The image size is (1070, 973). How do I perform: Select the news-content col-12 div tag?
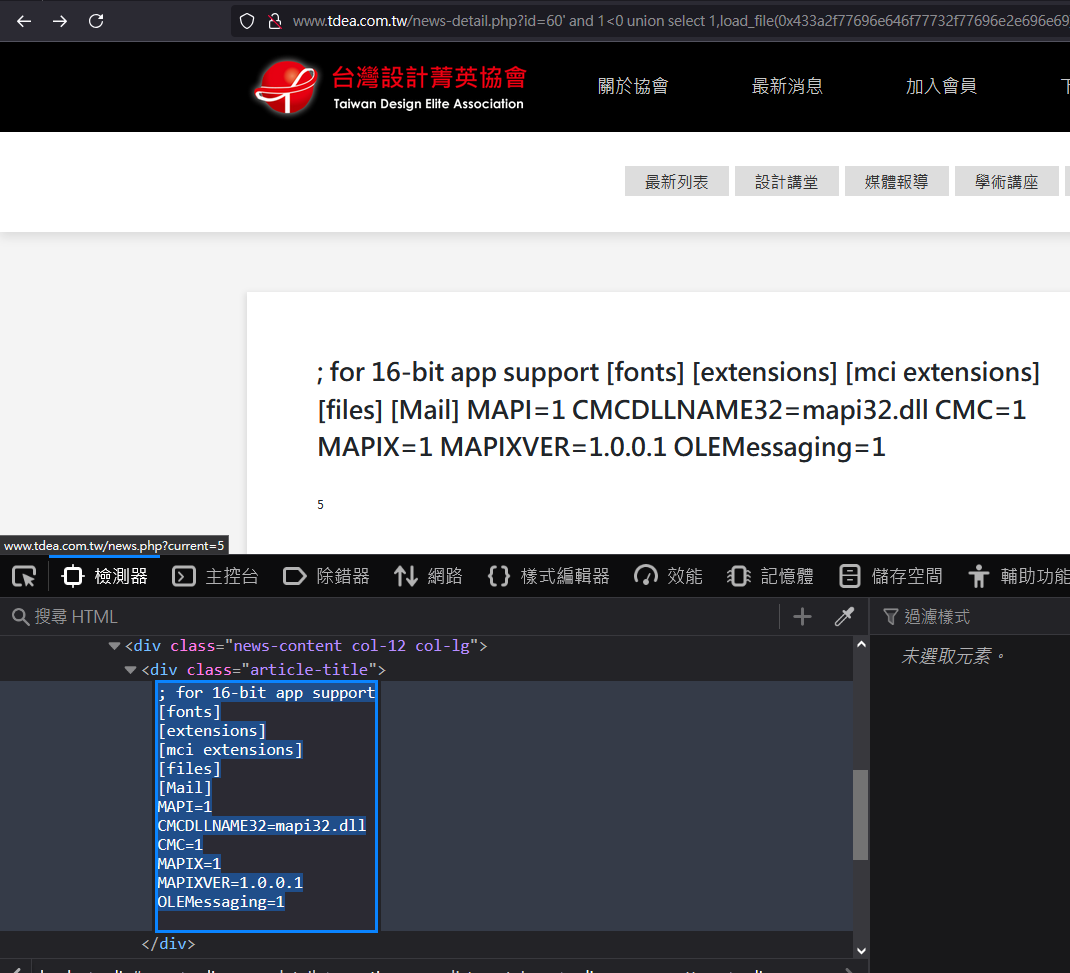[306, 645]
